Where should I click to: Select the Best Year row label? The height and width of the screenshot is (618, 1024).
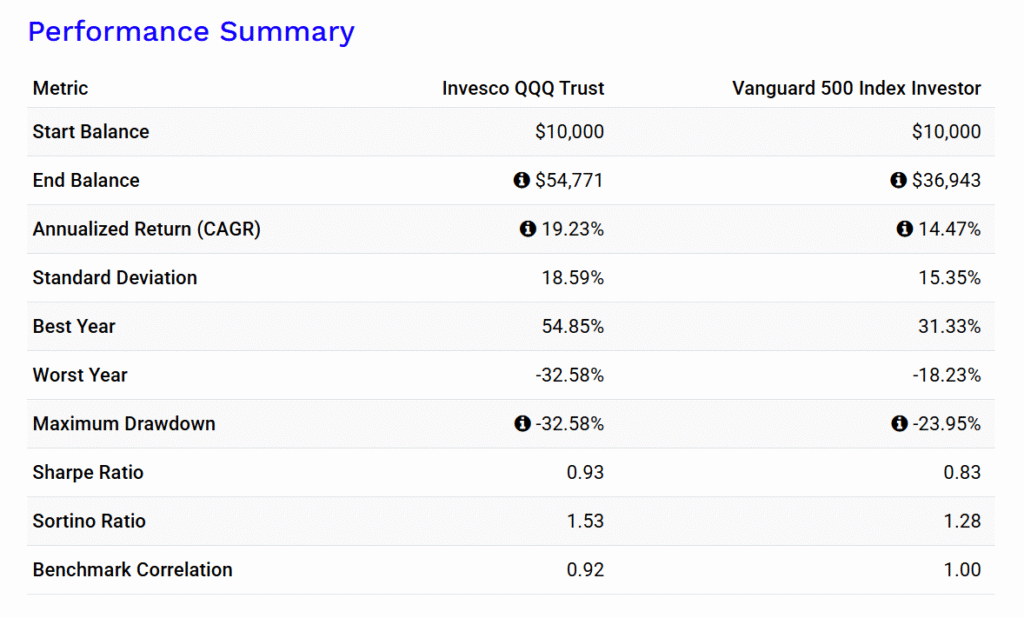click(x=74, y=326)
